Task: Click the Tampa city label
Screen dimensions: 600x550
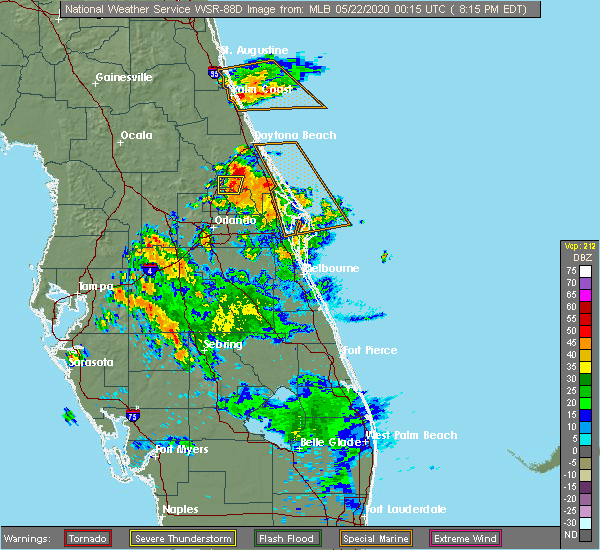Action: pos(96,286)
